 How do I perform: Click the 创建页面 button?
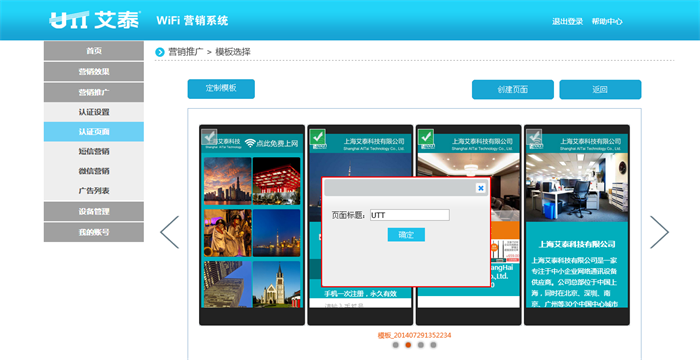[x=512, y=89]
